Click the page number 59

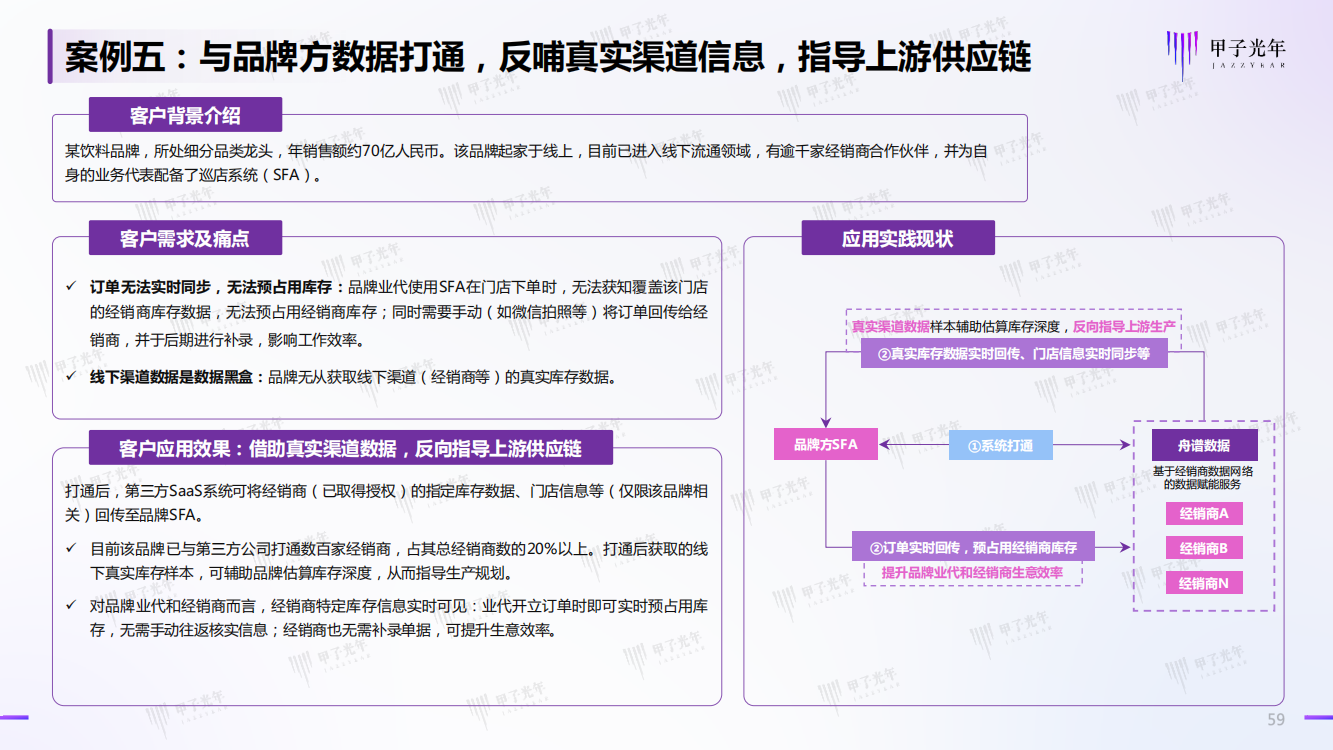(x=1276, y=720)
